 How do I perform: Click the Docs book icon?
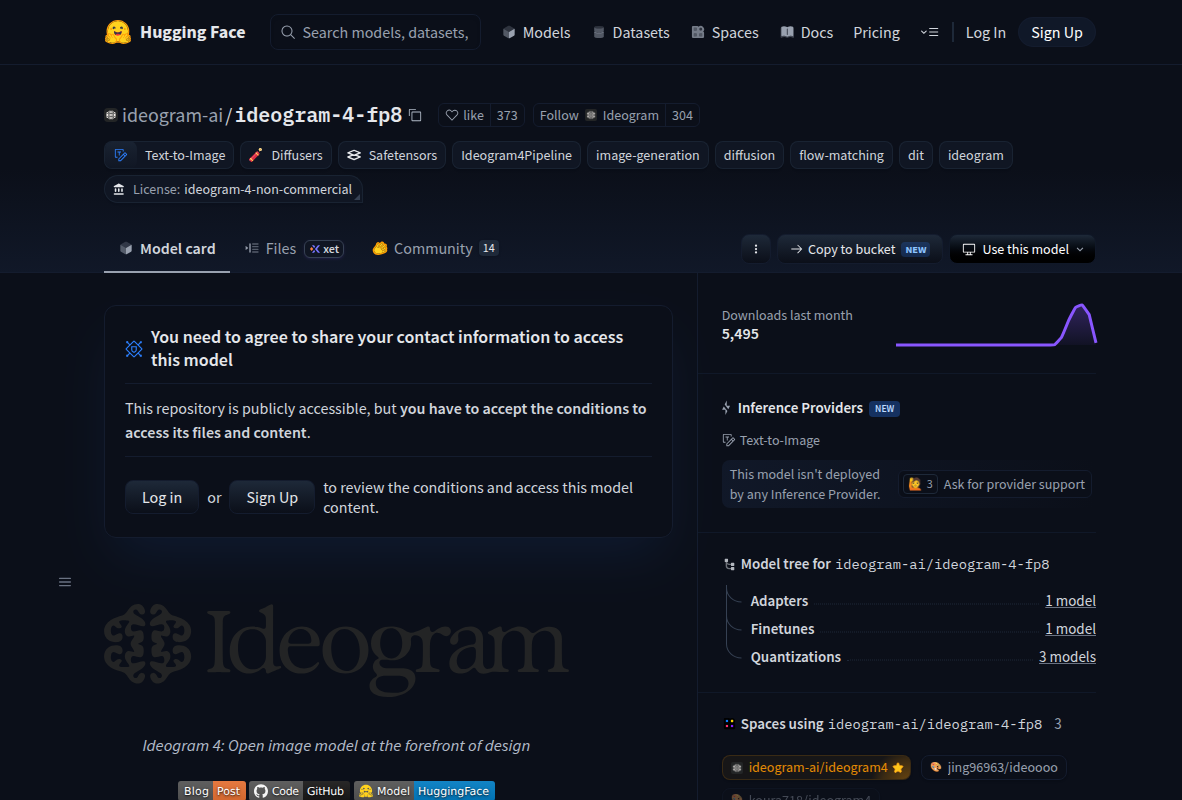point(787,32)
